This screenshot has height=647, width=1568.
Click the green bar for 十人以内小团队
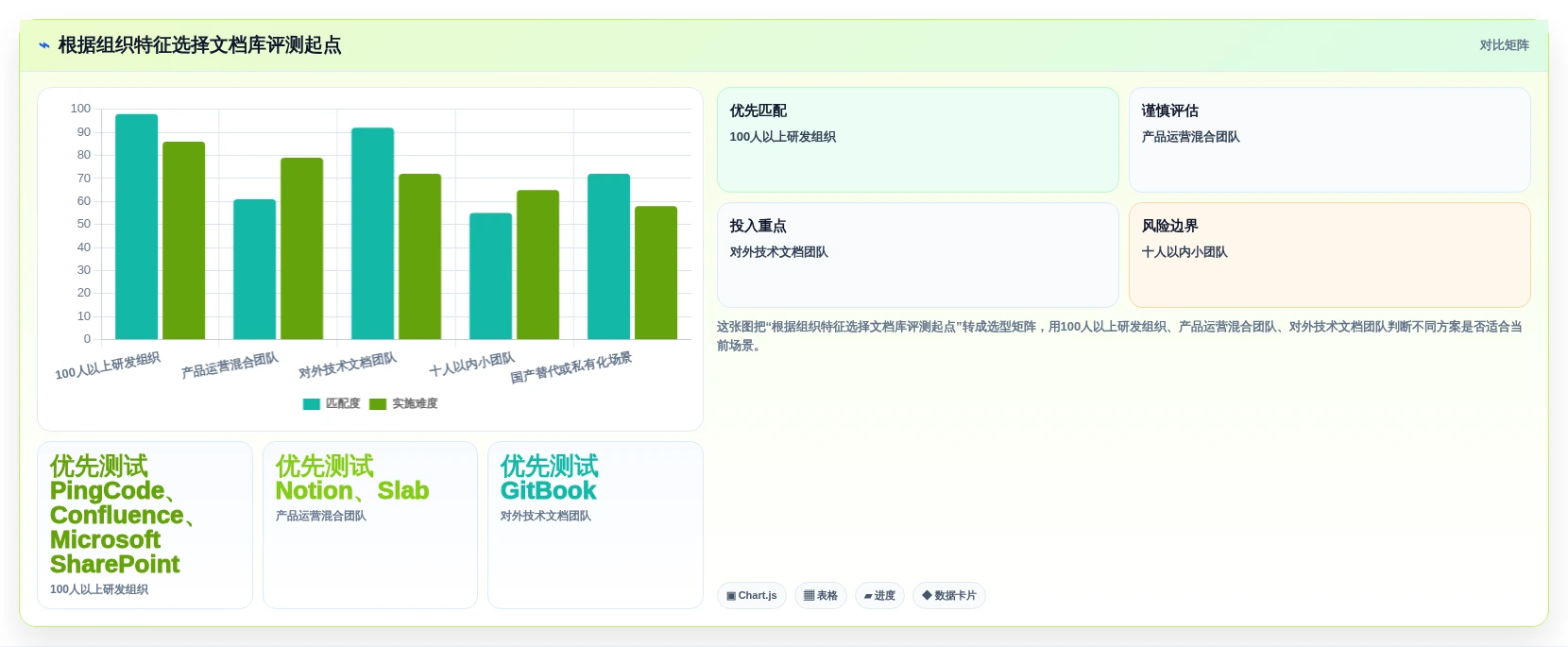(x=538, y=264)
